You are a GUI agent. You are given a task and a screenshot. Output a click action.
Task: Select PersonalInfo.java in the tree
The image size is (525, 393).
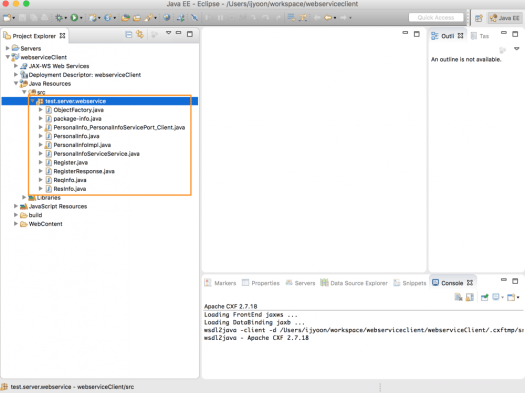pos(76,136)
